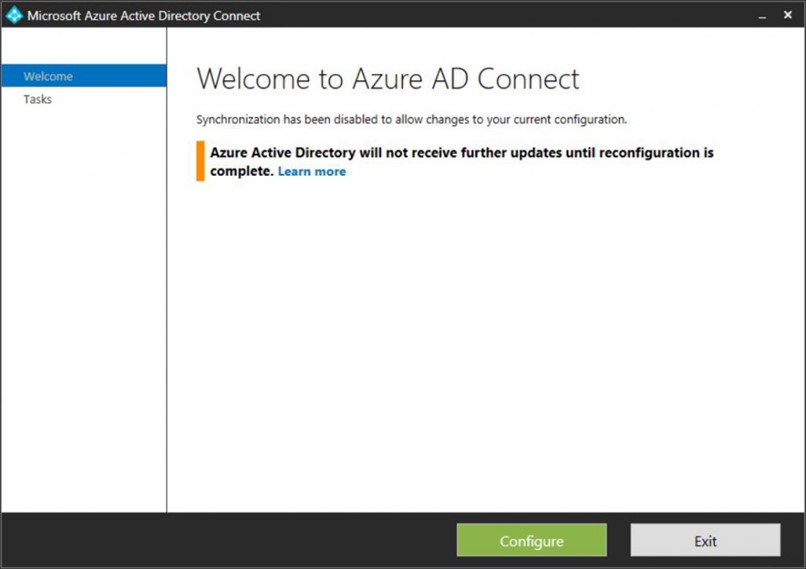The height and width of the screenshot is (569, 806).
Task: Click the Microsoft Azure Active Directory Connect title text
Action: point(144,15)
